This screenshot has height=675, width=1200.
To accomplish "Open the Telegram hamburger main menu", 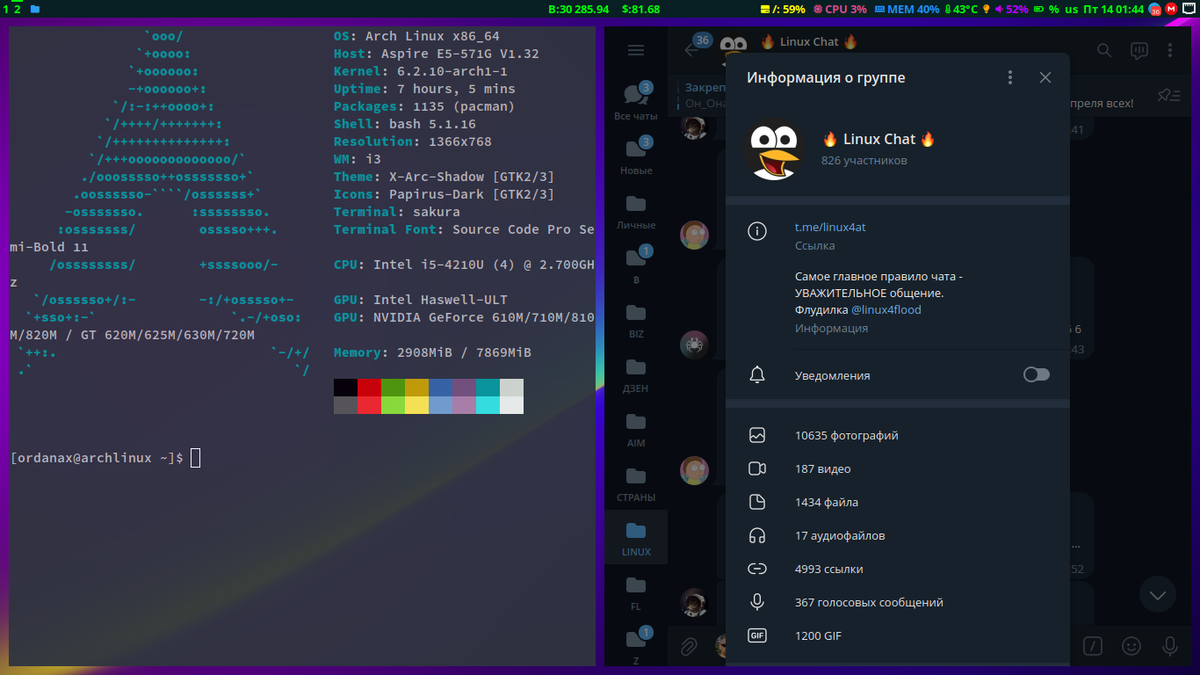I will coord(635,50).
